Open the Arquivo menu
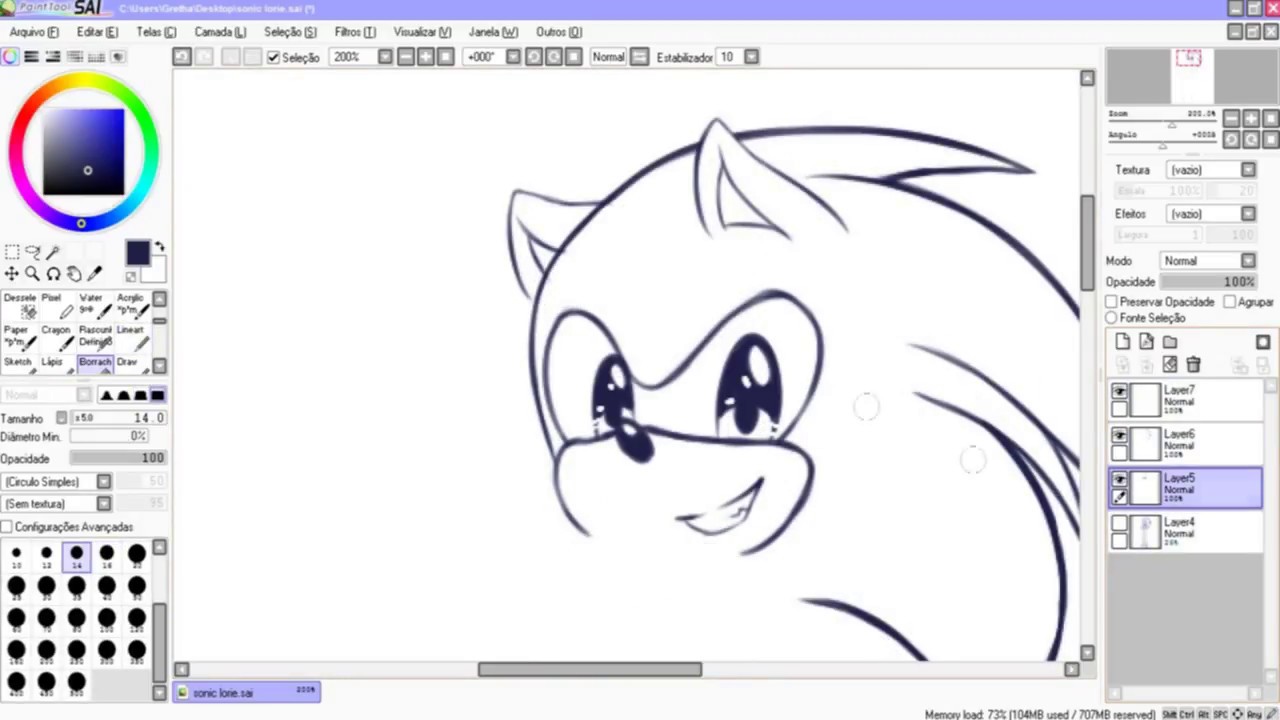This screenshot has width=1280, height=720. tap(34, 32)
